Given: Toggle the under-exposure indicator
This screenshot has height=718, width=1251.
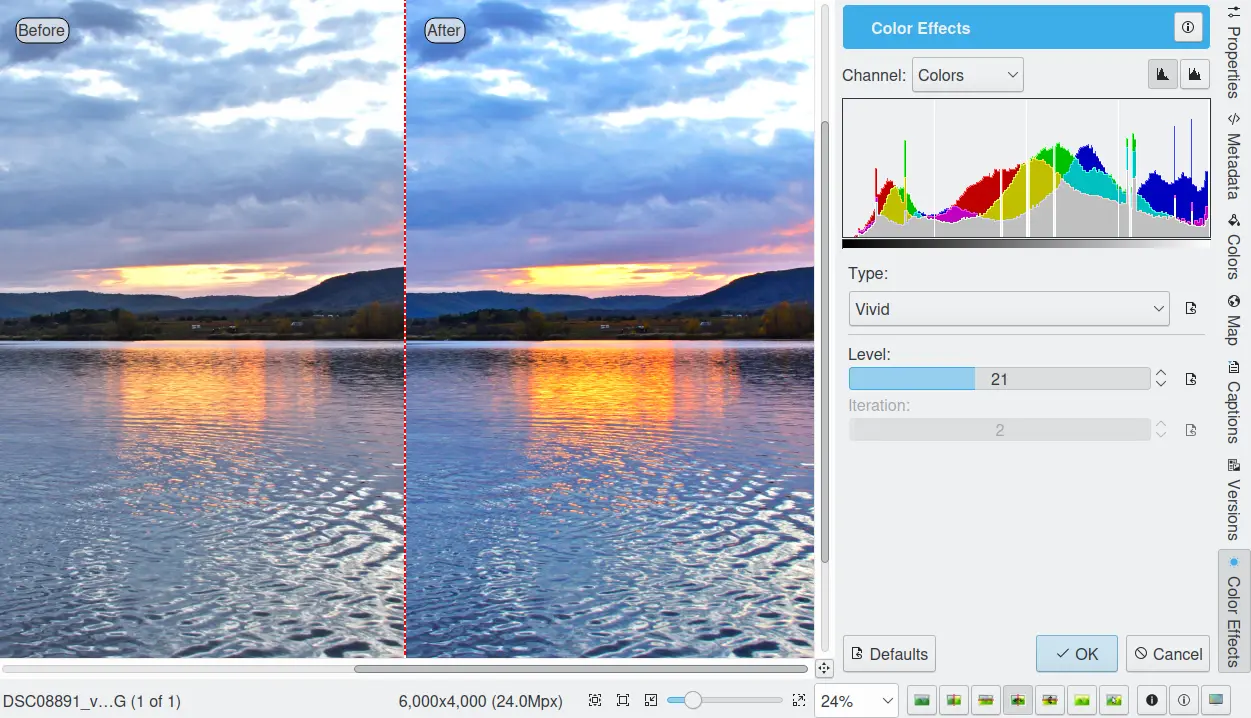Looking at the screenshot, I should click(1151, 701).
